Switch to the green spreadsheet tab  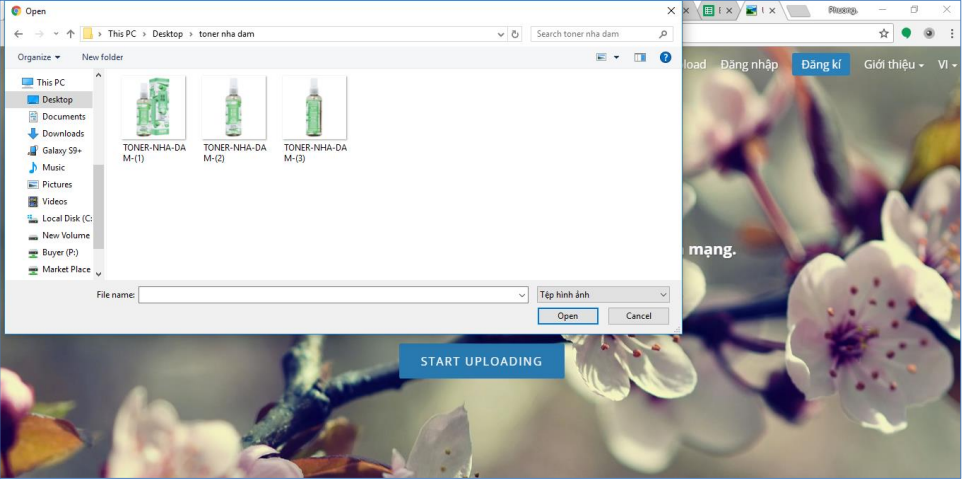[711, 11]
